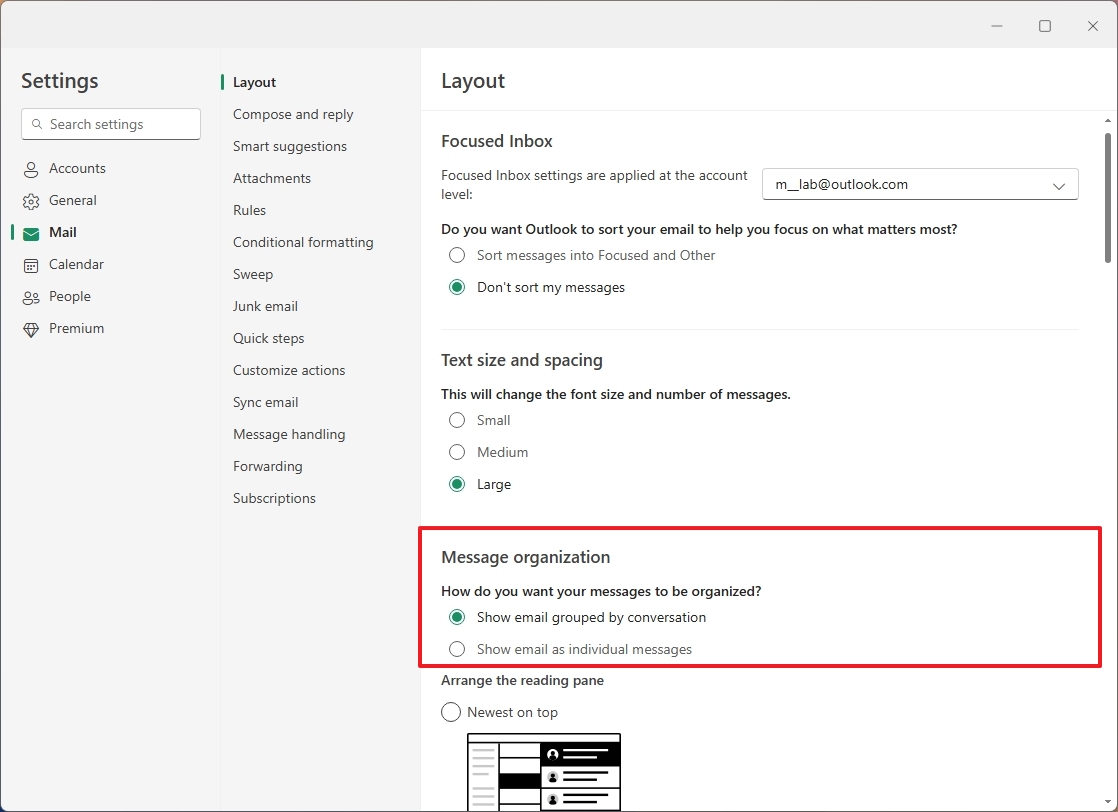Click the Text size and spacing heading
1118x812 pixels.
[522, 361]
